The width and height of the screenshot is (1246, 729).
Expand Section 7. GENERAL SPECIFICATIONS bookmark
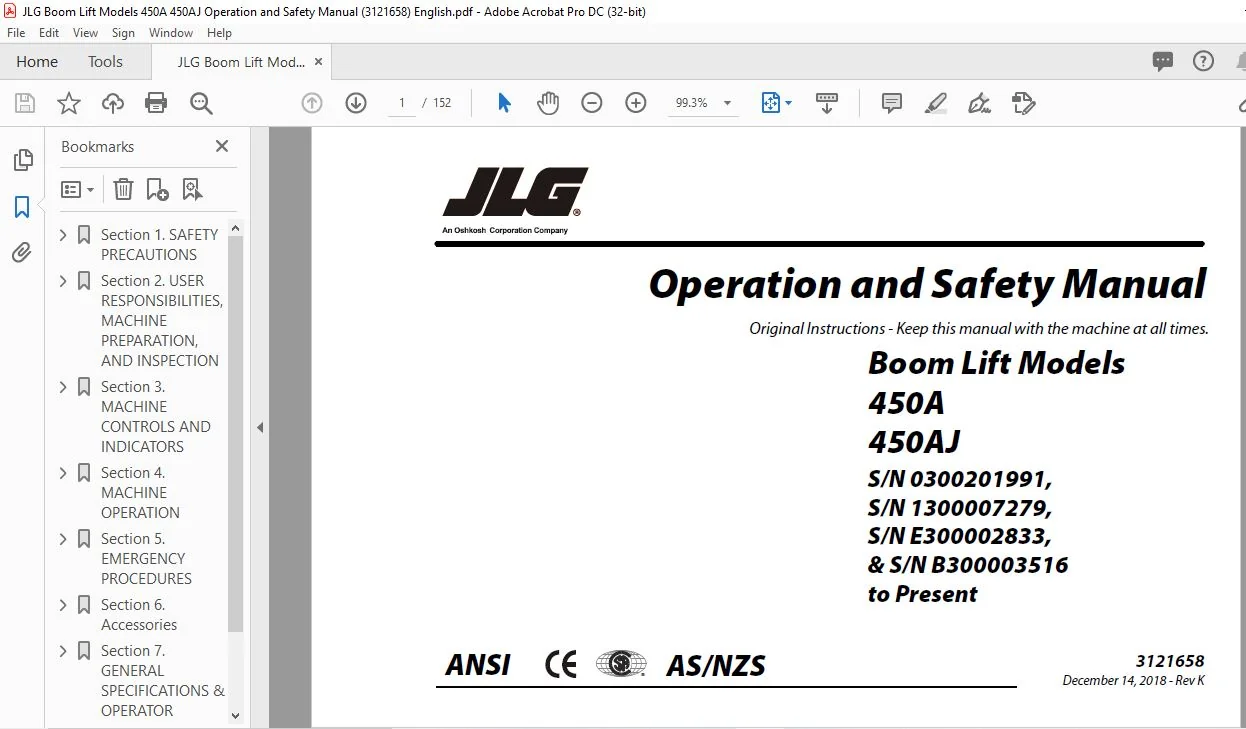pyautogui.click(x=63, y=651)
